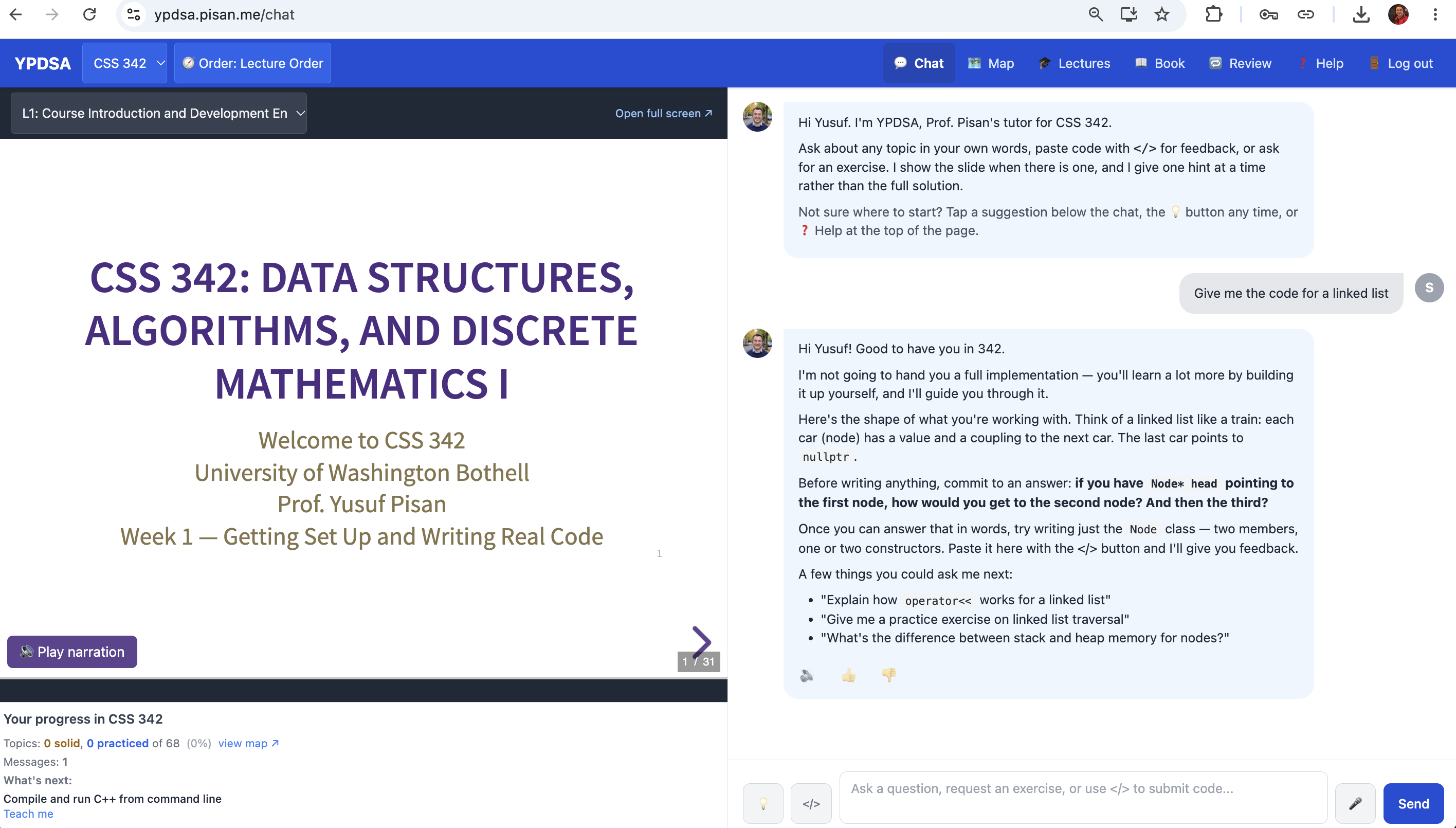
Task: Click the zoom magnifier icon in address bar
Action: pos(1096,14)
